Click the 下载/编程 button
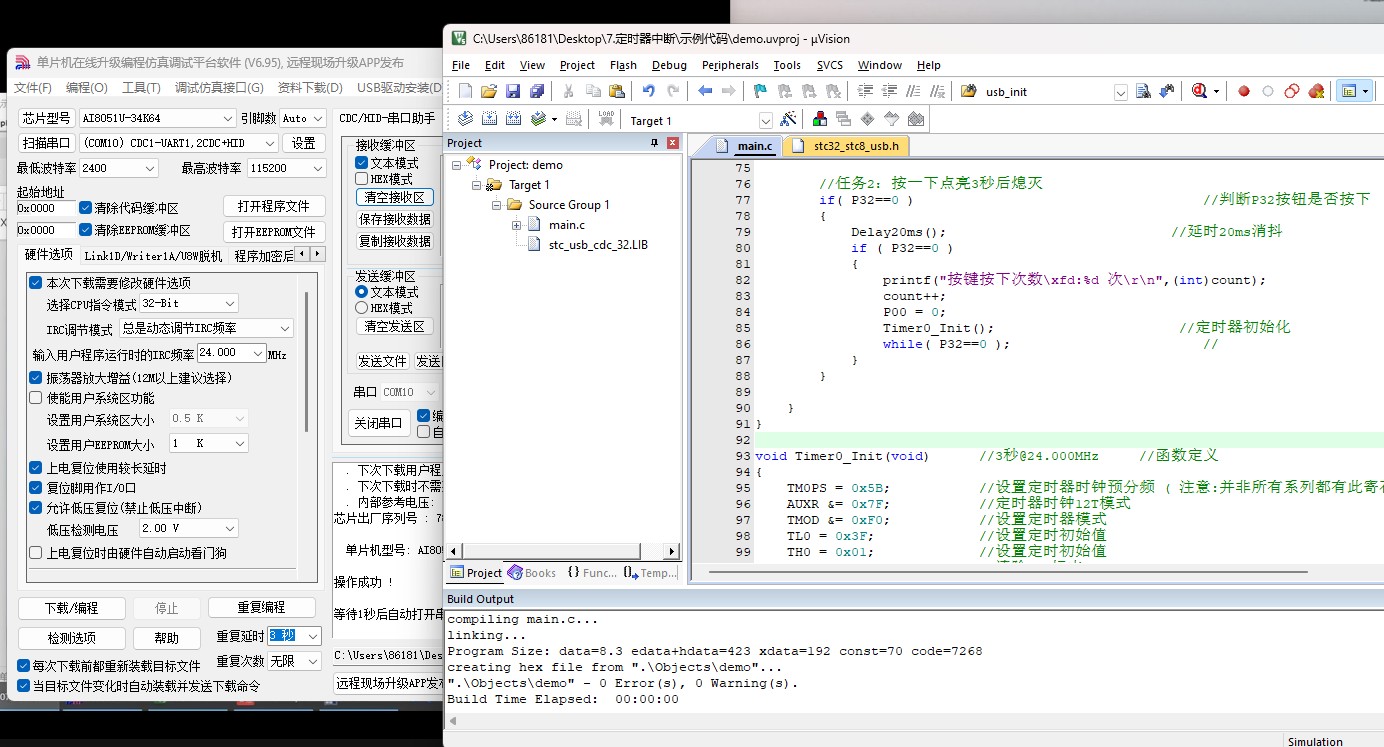Image resolution: width=1384 pixels, height=747 pixels. (x=72, y=608)
